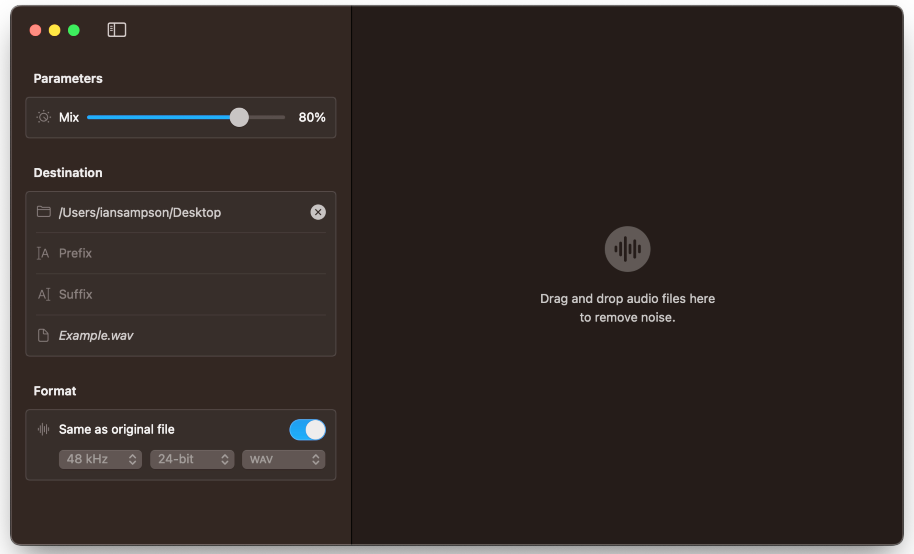The width and height of the screenshot is (914, 554).
Task: Close the window with the red button
Action: [x=36, y=30]
